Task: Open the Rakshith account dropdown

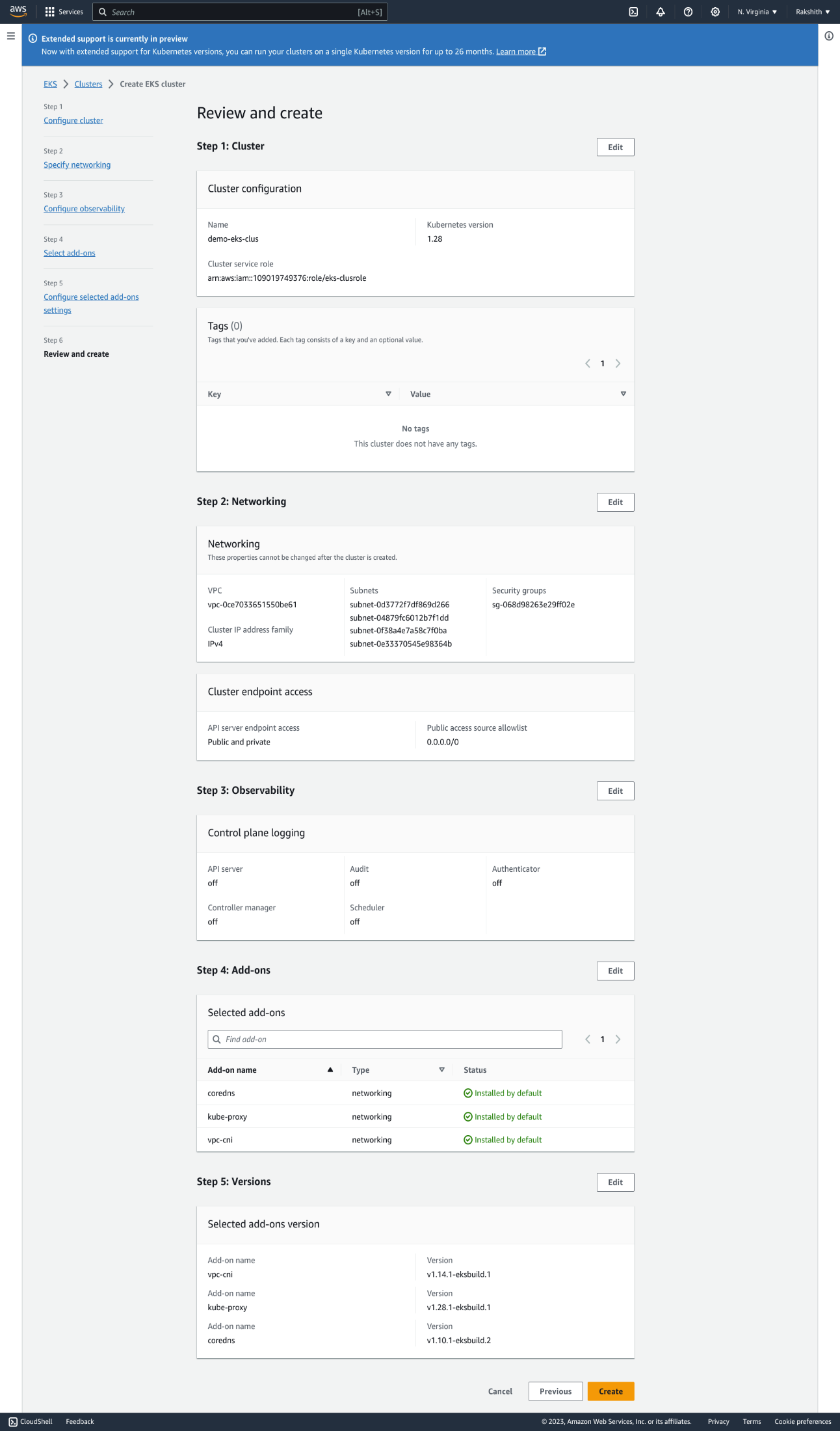Action: point(813,12)
